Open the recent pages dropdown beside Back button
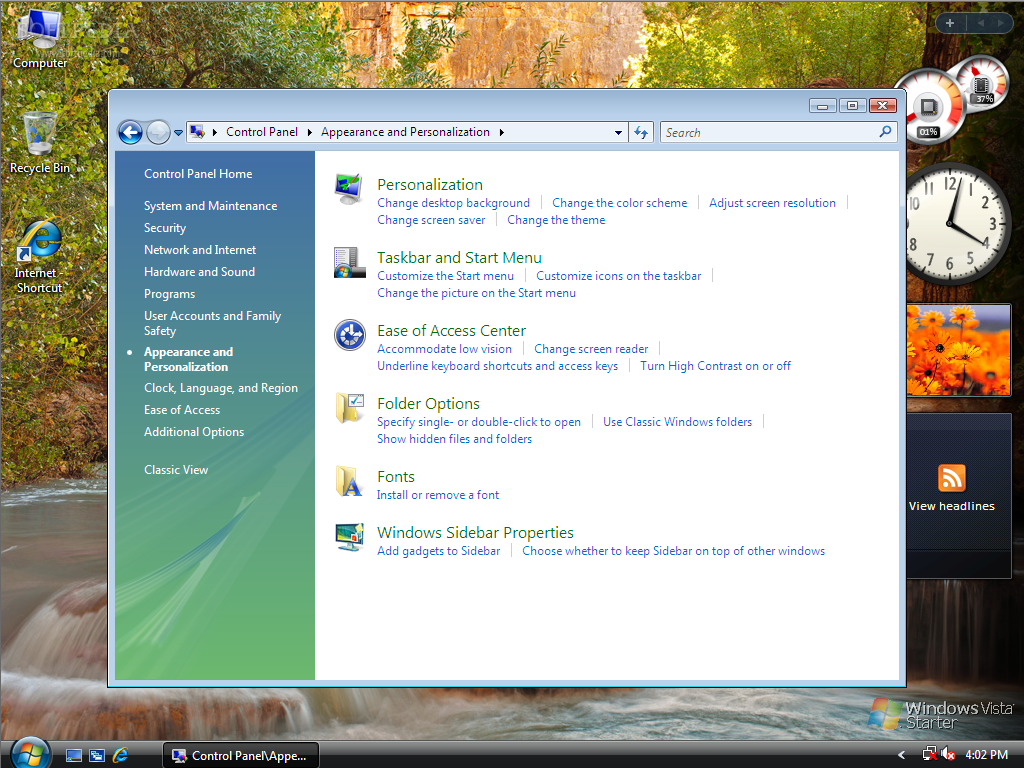The width and height of the screenshot is (1024, 768). [178, 131]
